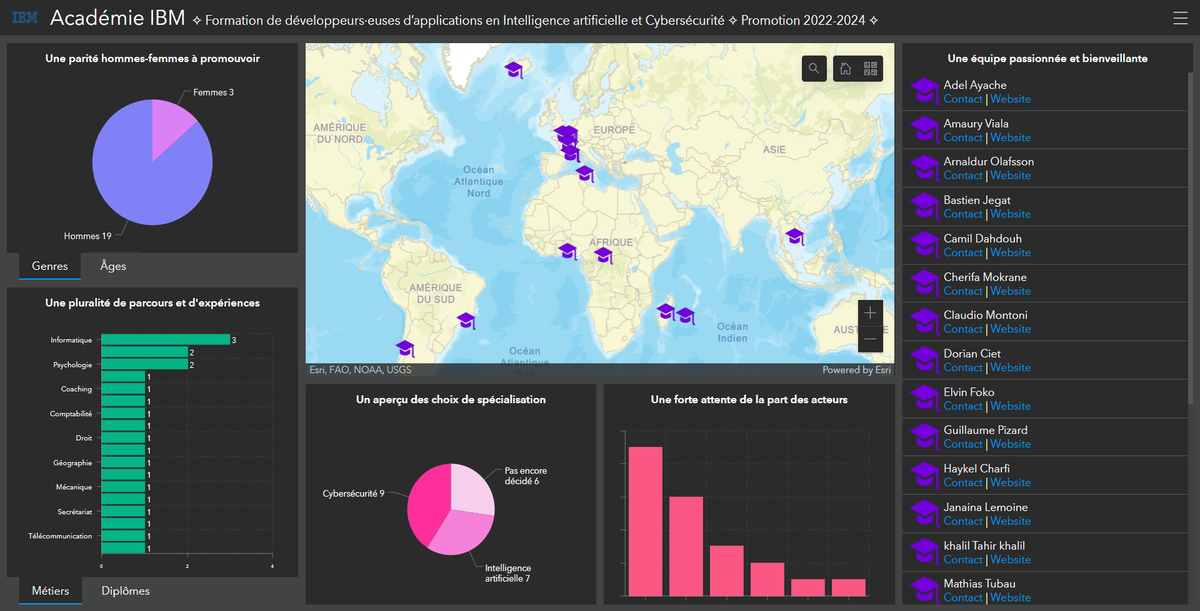
Task: Click the graduation cap icon beside Janaina Lemoine
Action: point(924,514)
